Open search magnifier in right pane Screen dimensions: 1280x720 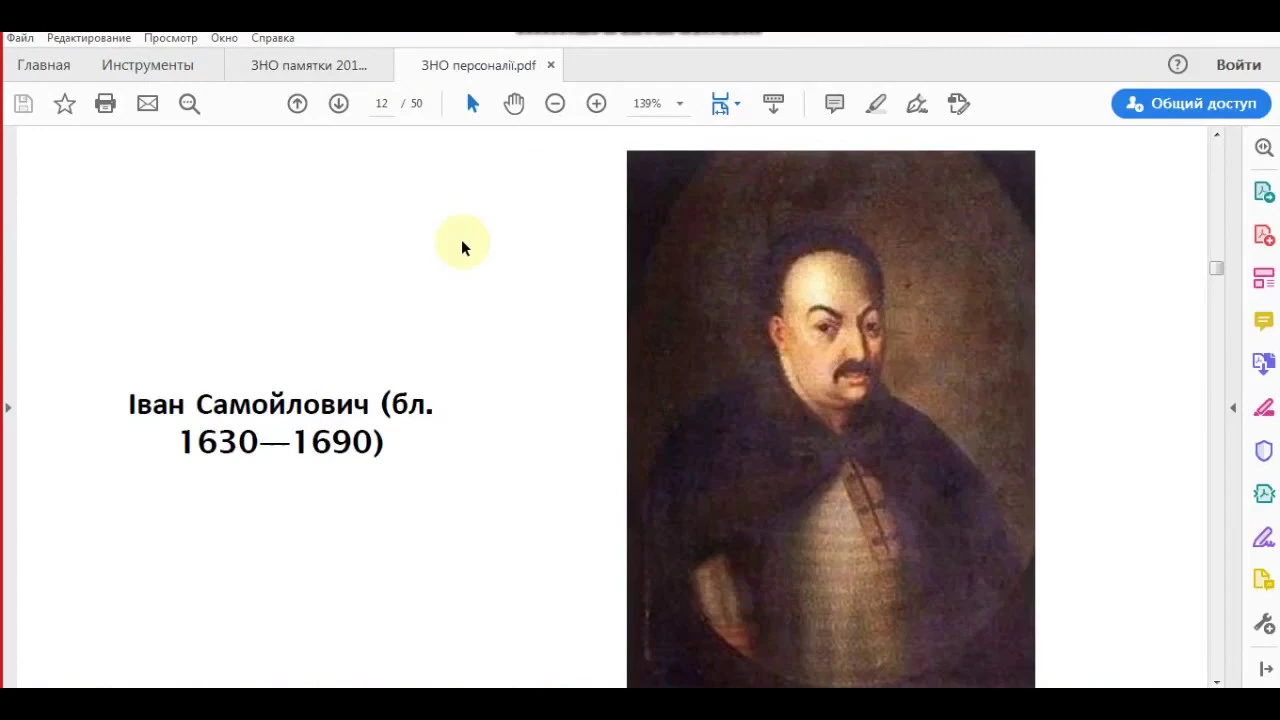click(1264, 147)
